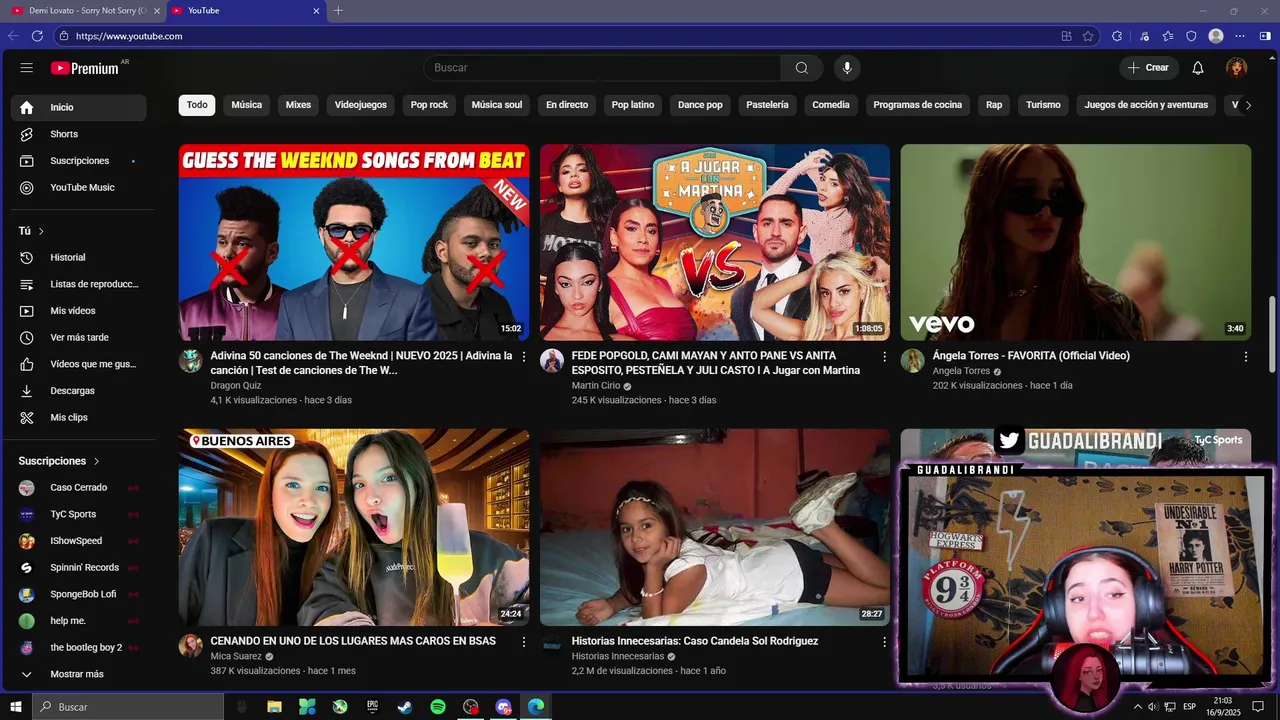Screen dimensions: 1280x720
Task: Open the notifications bell
Action: coord(1198,68)
